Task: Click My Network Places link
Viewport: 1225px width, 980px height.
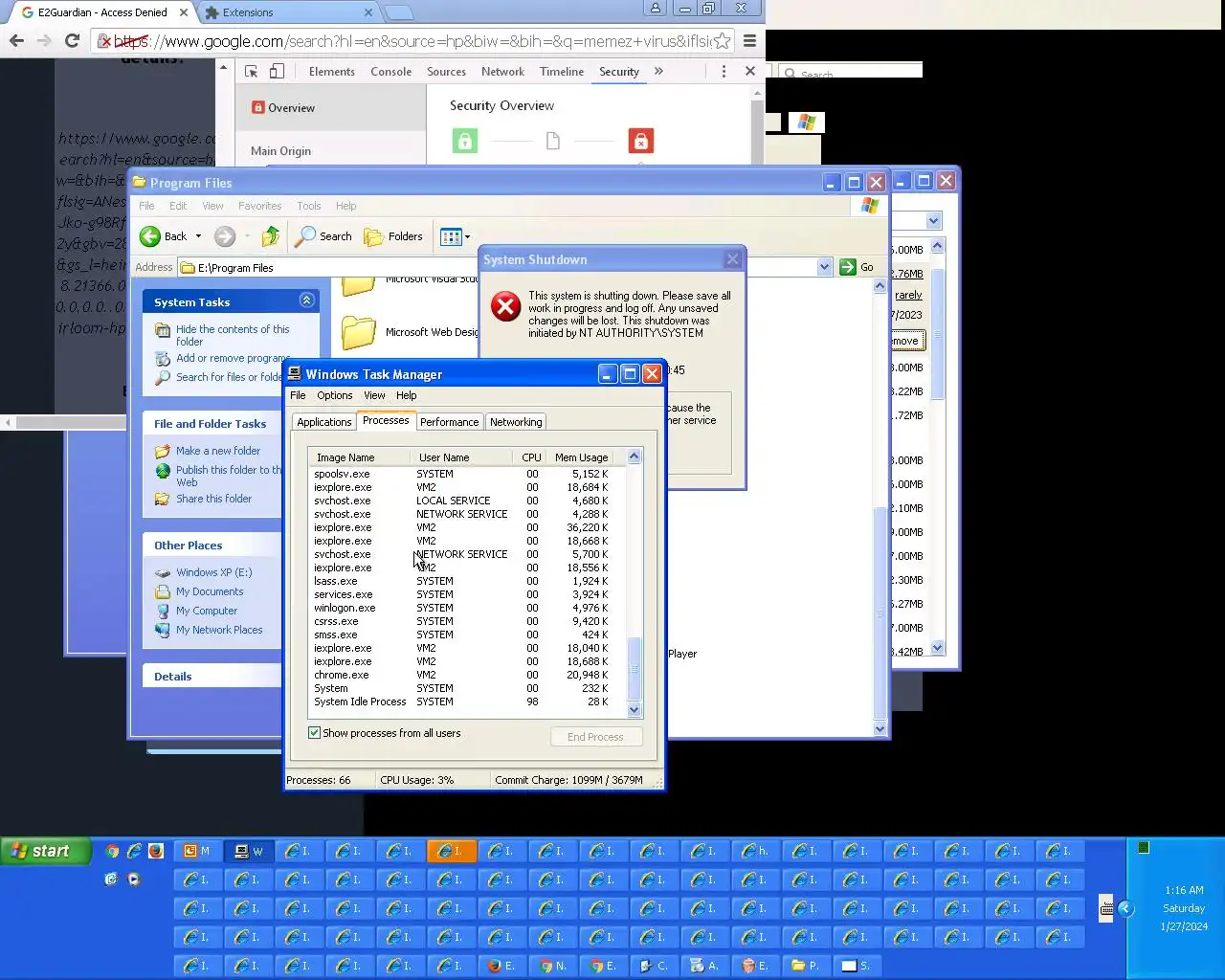Action: [219, 630]
